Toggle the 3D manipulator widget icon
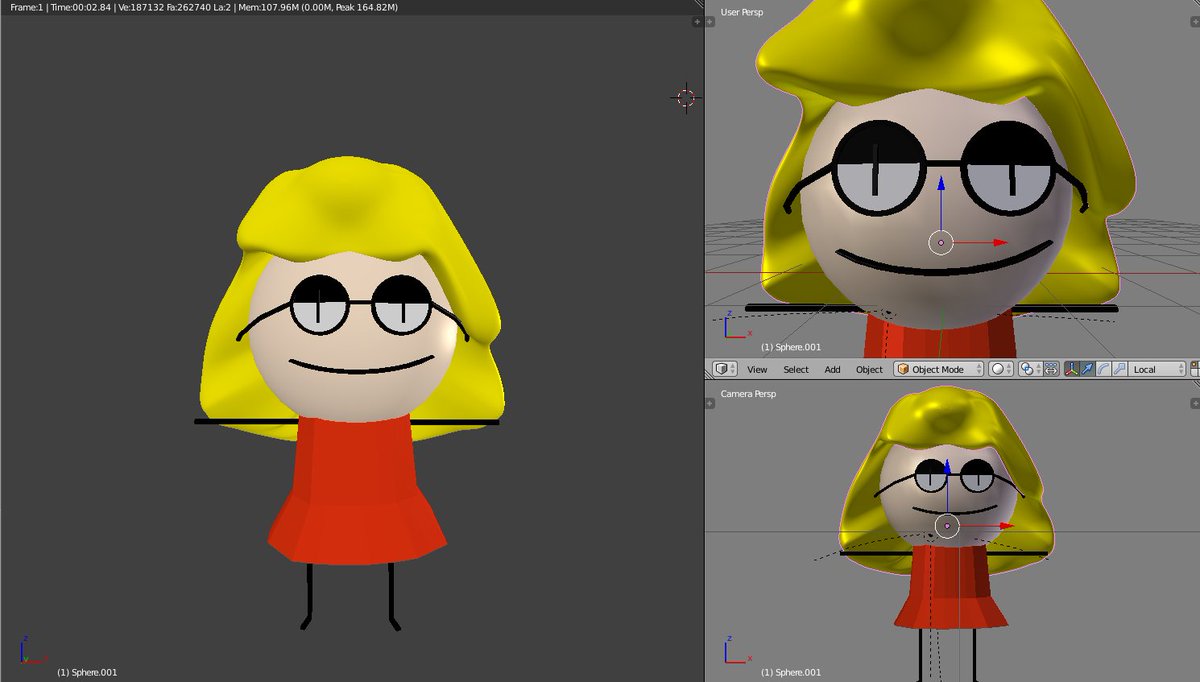The image size is (1200, 682). pyautogui.click(x=1071, y=369)
